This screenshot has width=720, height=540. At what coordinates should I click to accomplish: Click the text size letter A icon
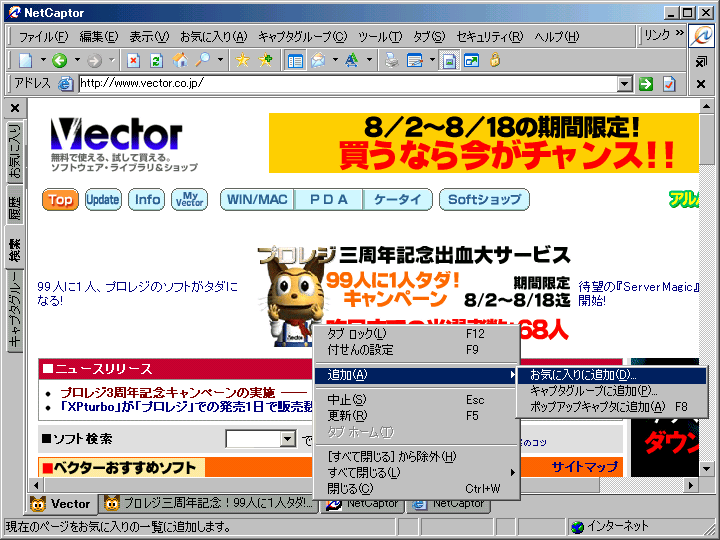(352, 60)
